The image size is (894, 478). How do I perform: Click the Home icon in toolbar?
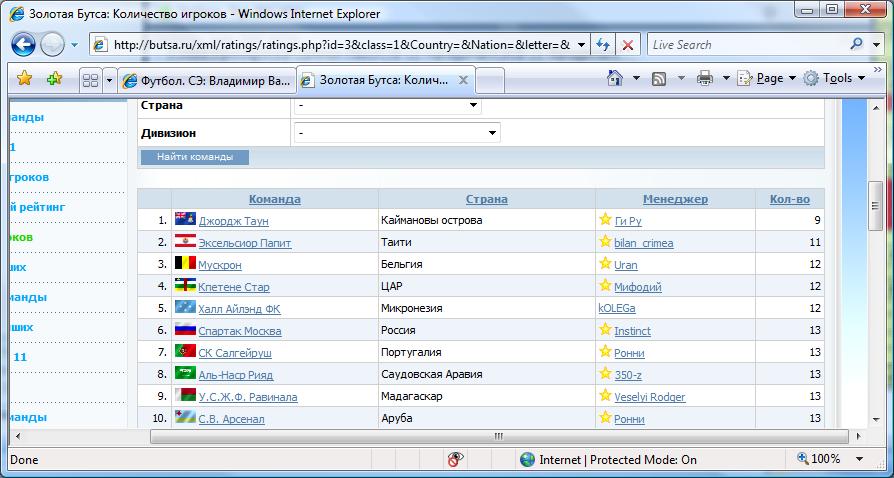[616, 78]
